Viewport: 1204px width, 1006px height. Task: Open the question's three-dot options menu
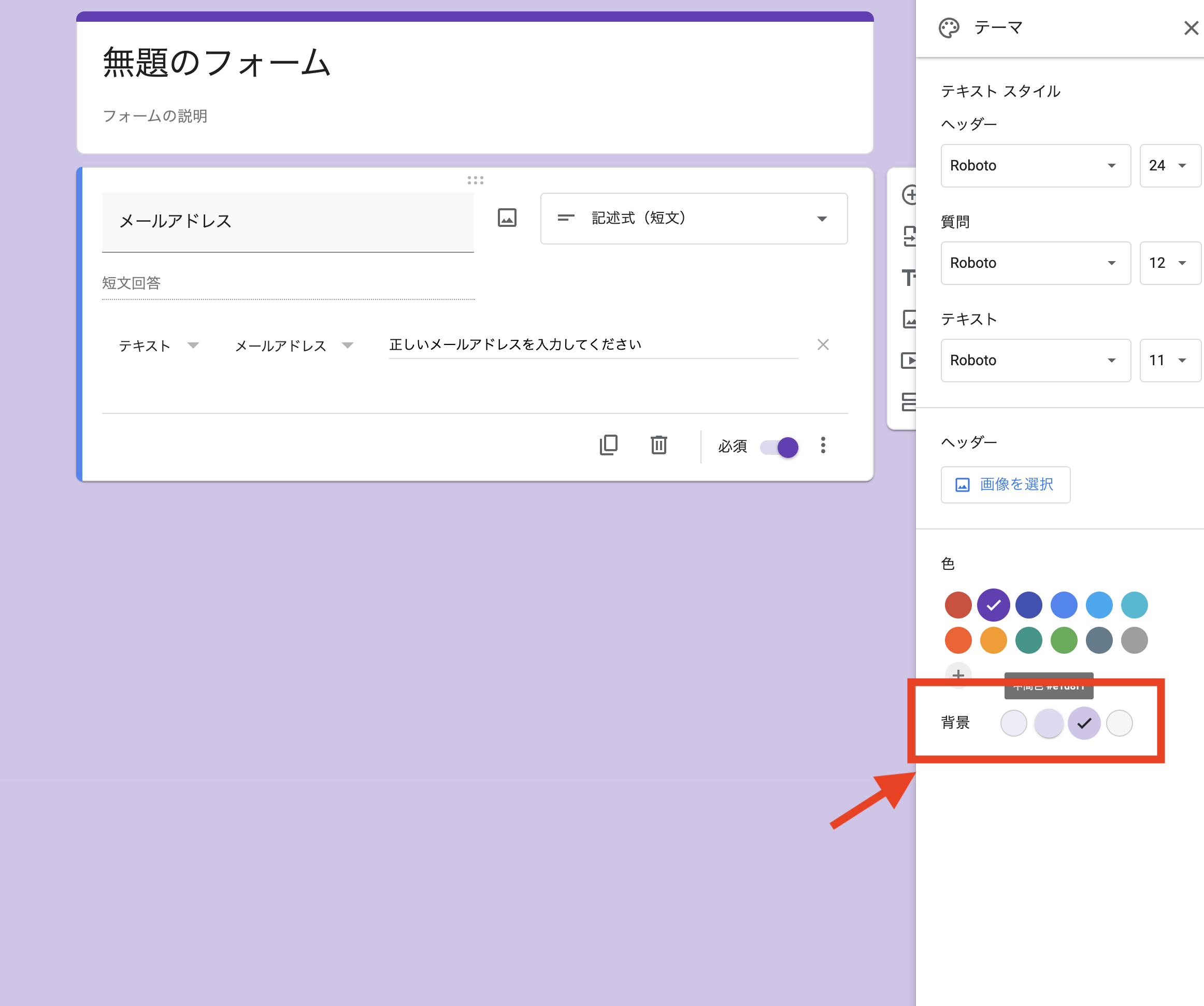[x=823, y=445]
